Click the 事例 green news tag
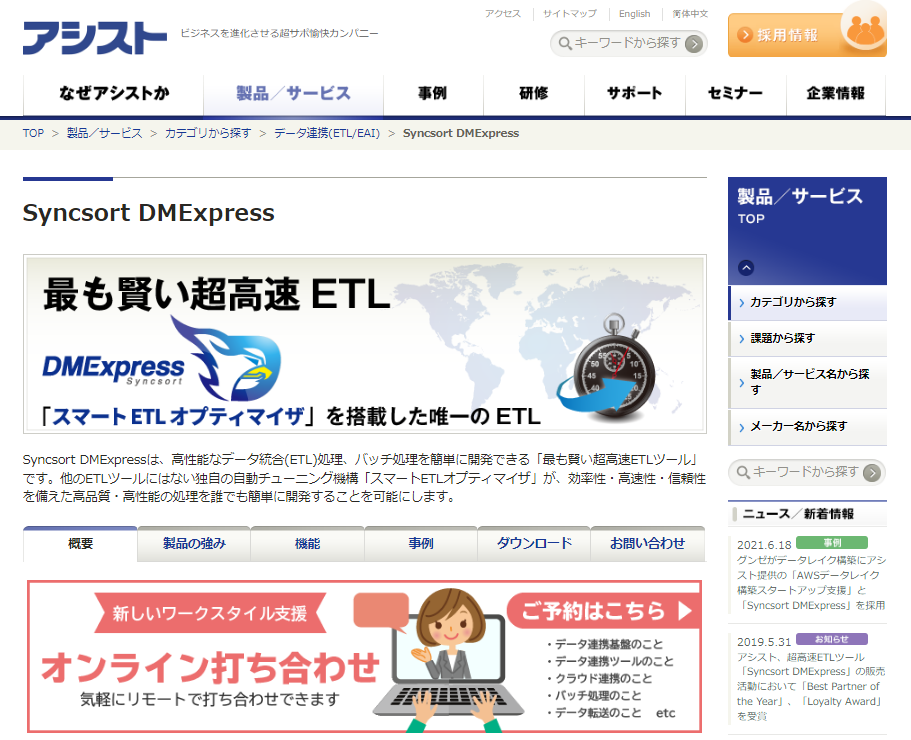Screen dimensions: 911x740 pos(831,543)
